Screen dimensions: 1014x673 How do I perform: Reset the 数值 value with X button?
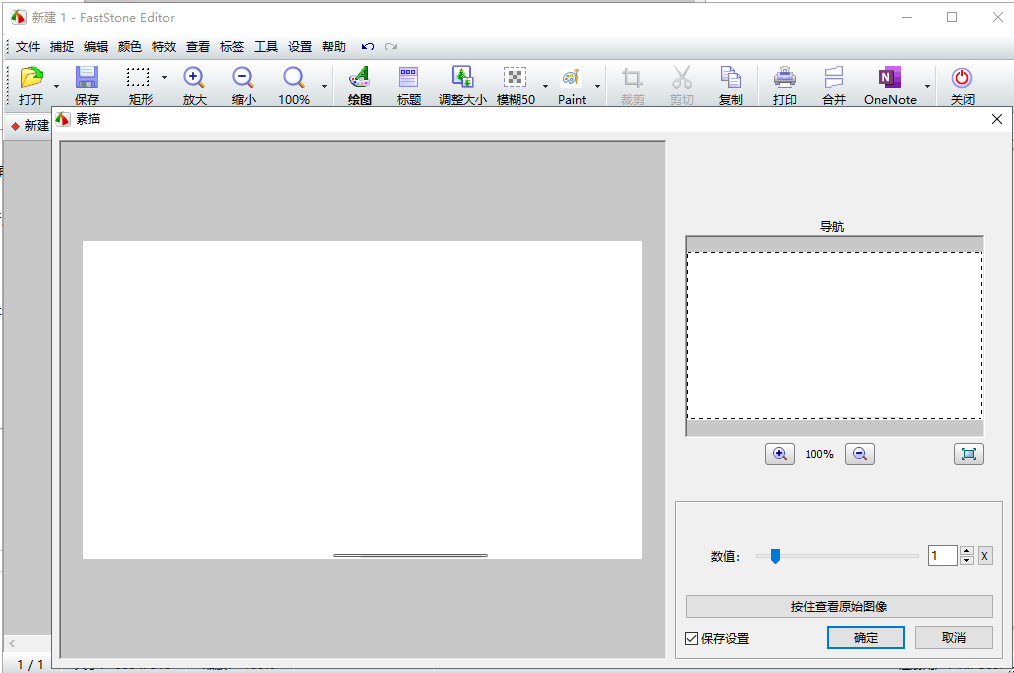pos(984,556)
